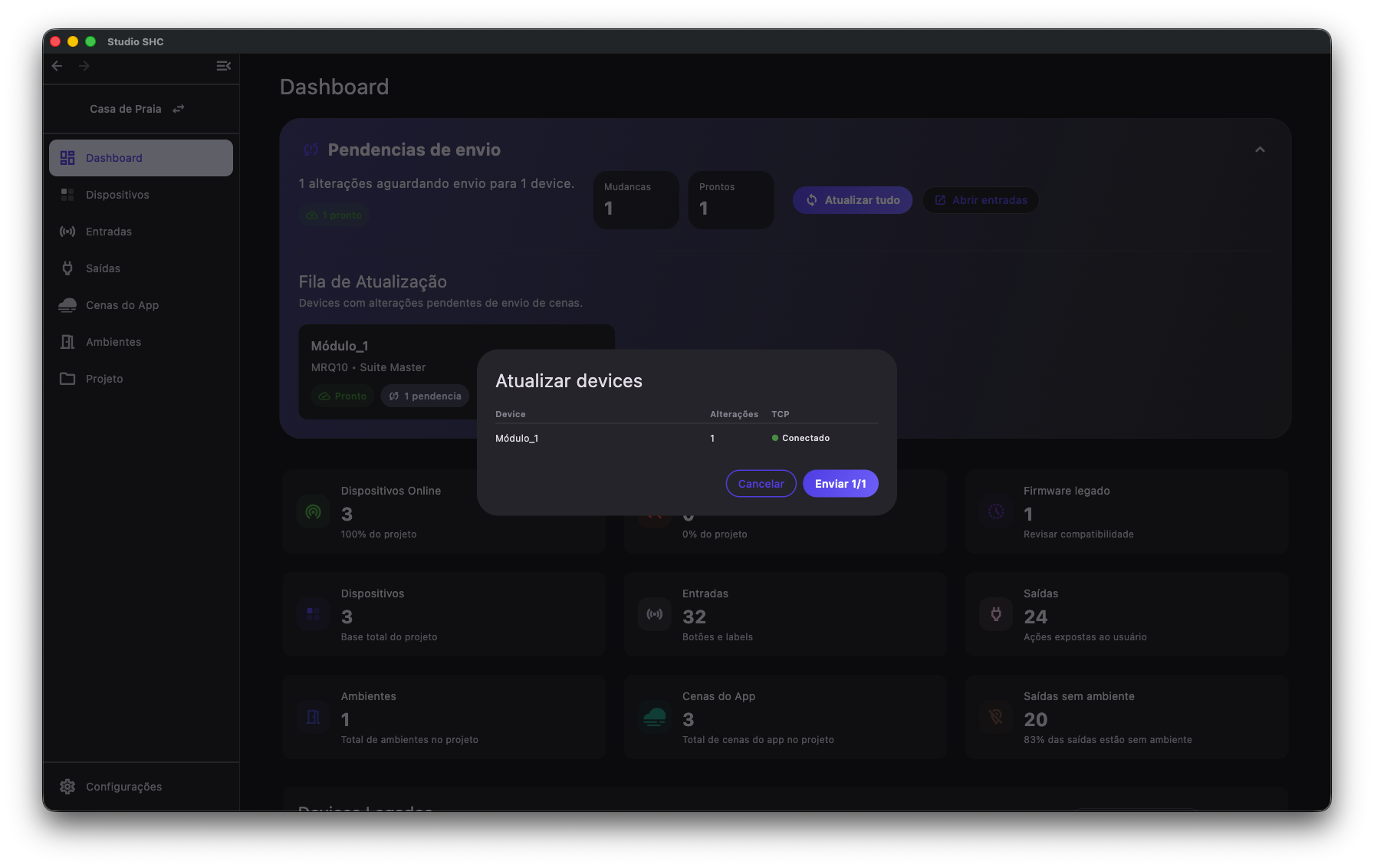The width and height of the screenshot is (1374, 868).
Task: Click the Entradas signal icon in sidebar
Action: pos(67,232)
